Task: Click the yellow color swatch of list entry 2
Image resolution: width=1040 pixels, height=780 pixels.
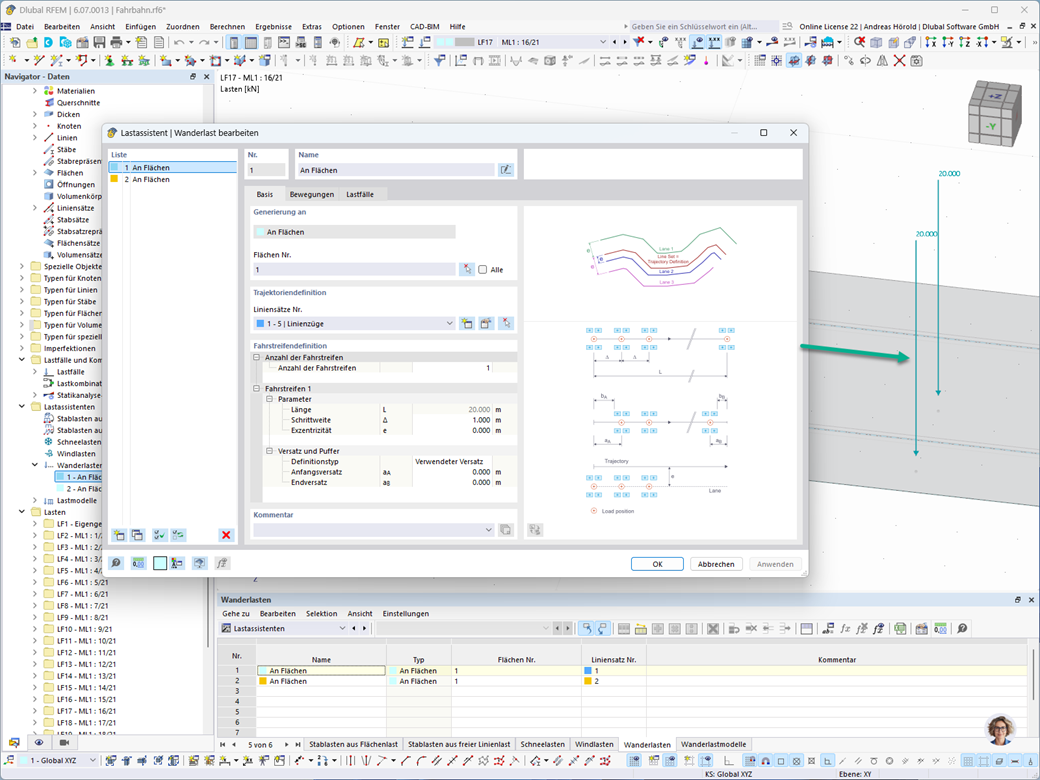Action: point(114,179)
